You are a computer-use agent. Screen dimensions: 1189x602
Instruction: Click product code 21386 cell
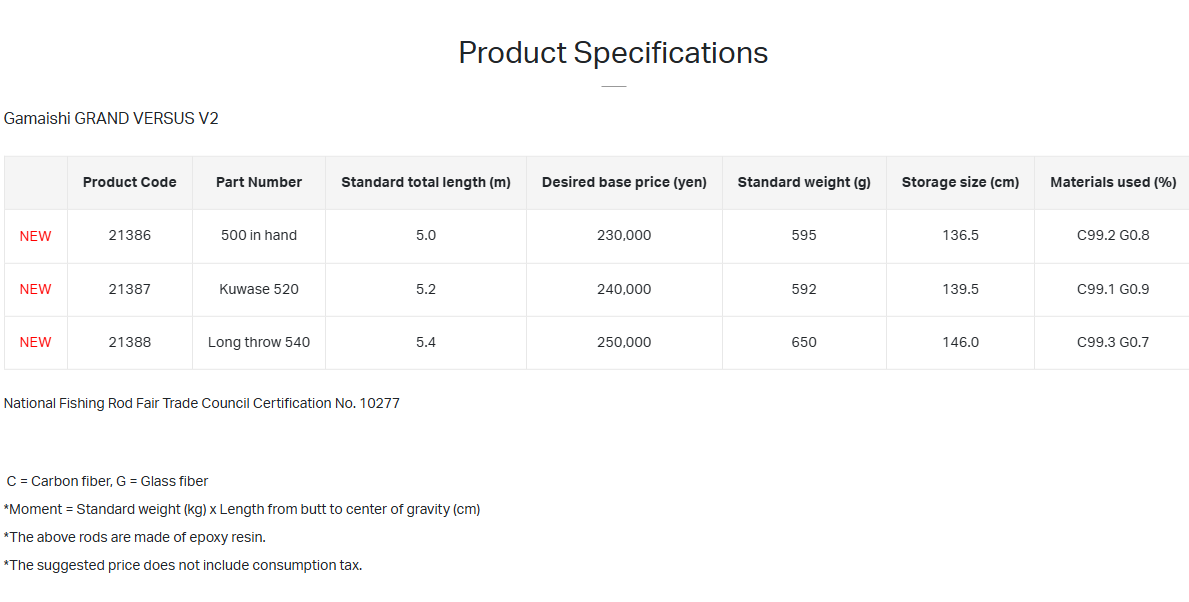point(130,235)
